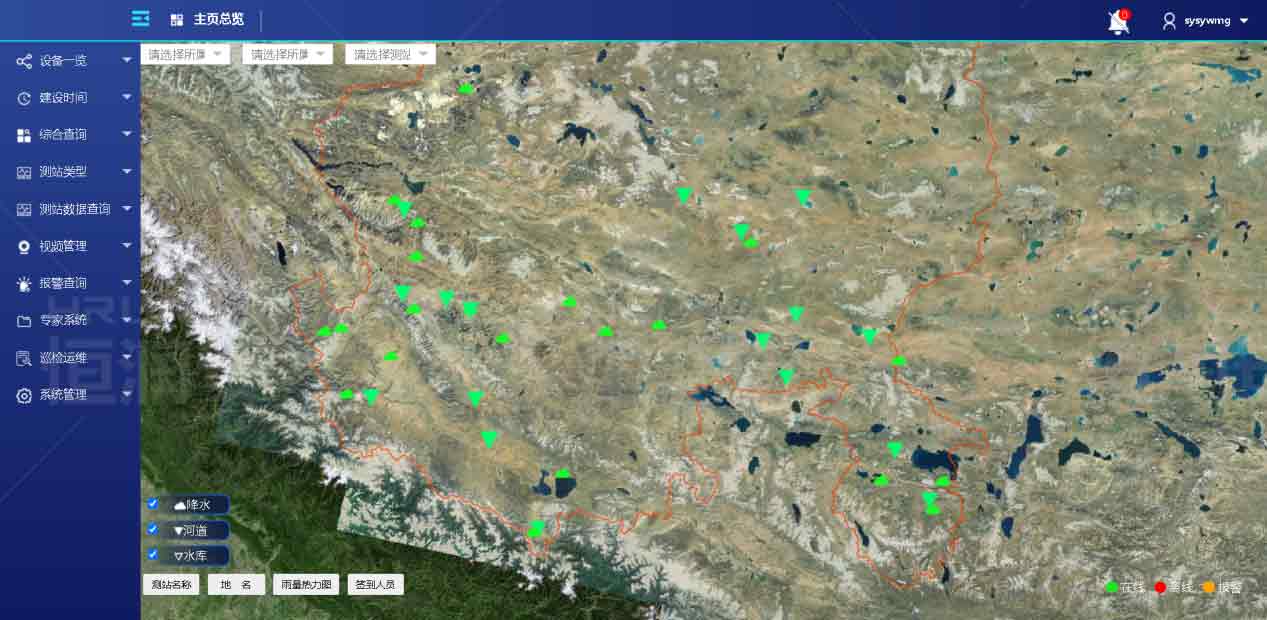Viewport: 1267px width, 620px height.
Task: Select the 主页总览 tab
Action: pyautogui.click(x=208, y=20)
